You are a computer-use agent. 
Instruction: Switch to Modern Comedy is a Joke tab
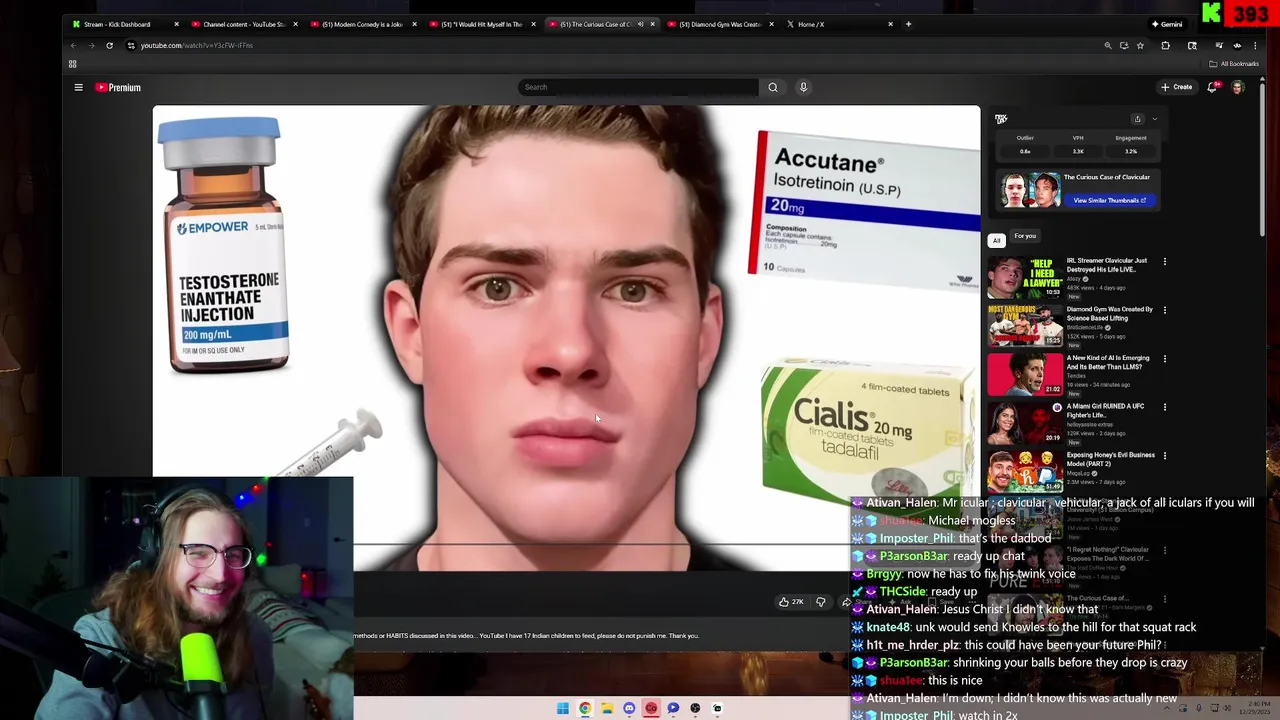pos(362,24)
